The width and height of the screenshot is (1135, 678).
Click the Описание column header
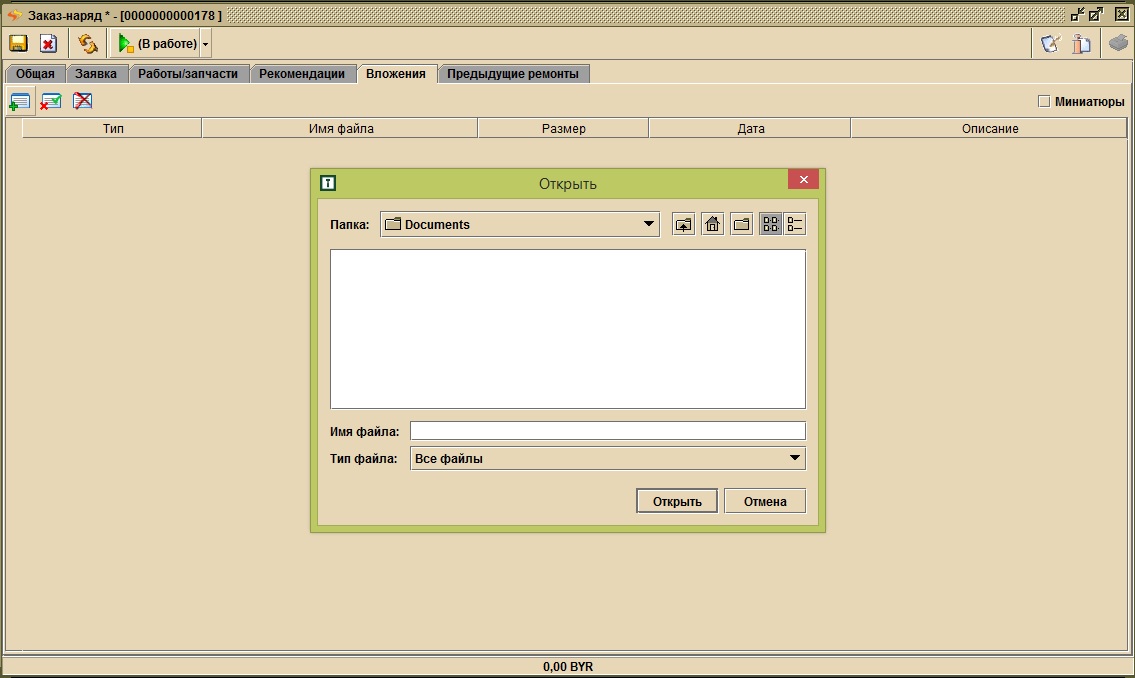tap(990, 129)
